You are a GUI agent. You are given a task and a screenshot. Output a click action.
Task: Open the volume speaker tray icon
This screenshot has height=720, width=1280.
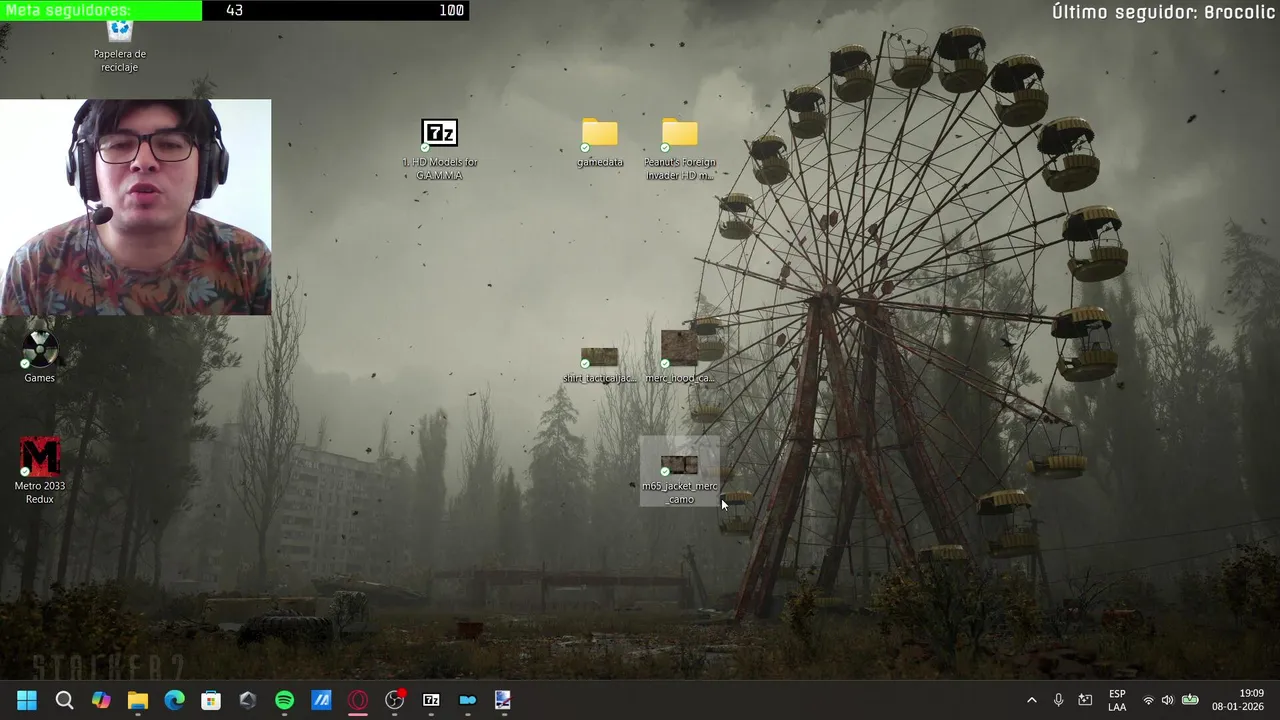tap(1167, 700)
